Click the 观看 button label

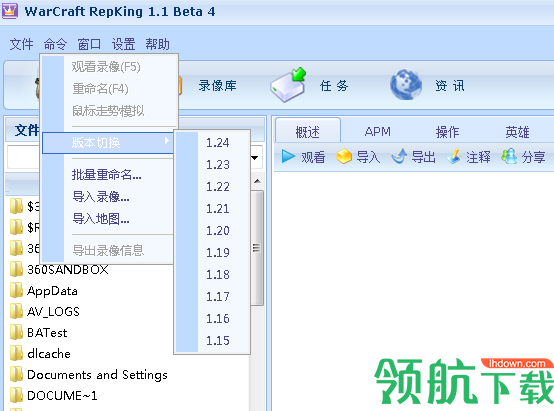(x=313, y=157)
